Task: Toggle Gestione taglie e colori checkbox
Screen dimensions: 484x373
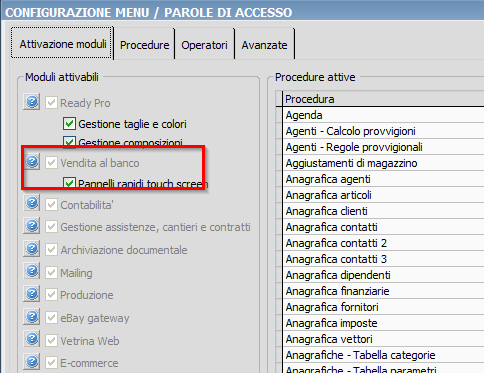Action: 69,124
